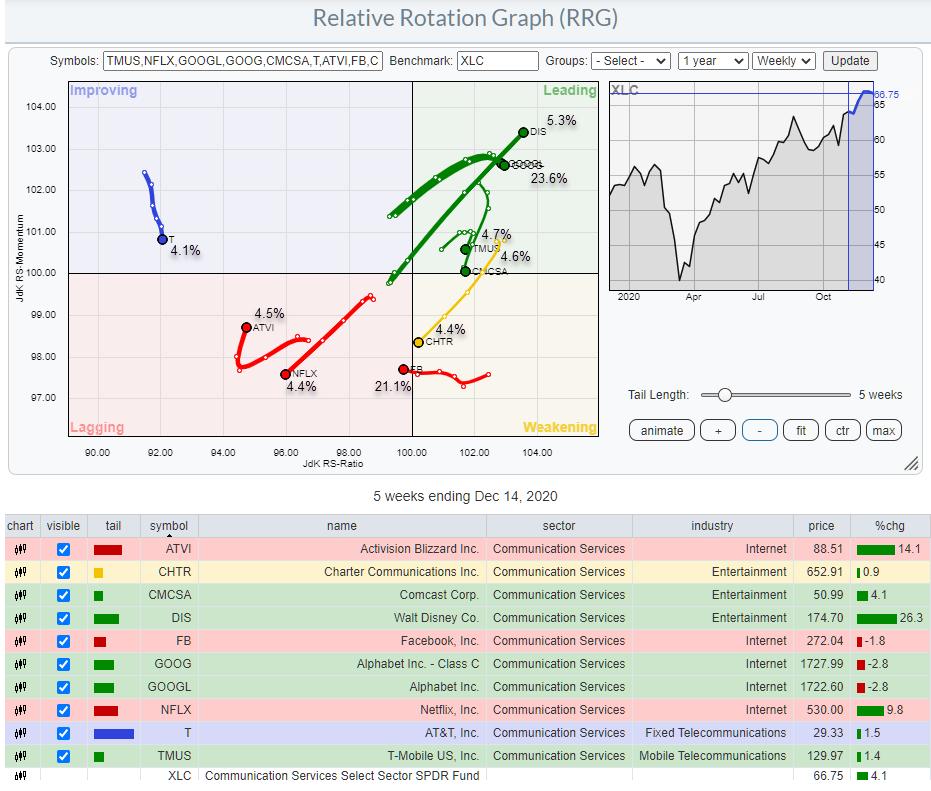Click the Benchmark input field
Screen dimensions: 931x791
[x=497, y=61]
